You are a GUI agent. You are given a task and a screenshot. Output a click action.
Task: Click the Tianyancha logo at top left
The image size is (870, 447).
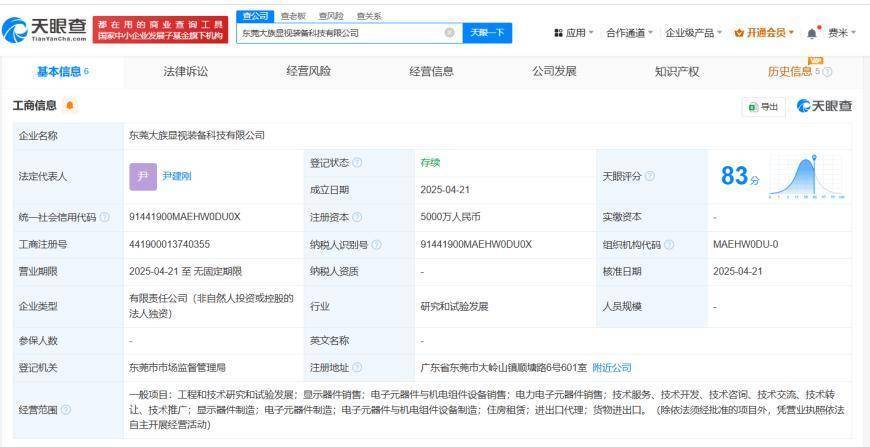(44, 30)
